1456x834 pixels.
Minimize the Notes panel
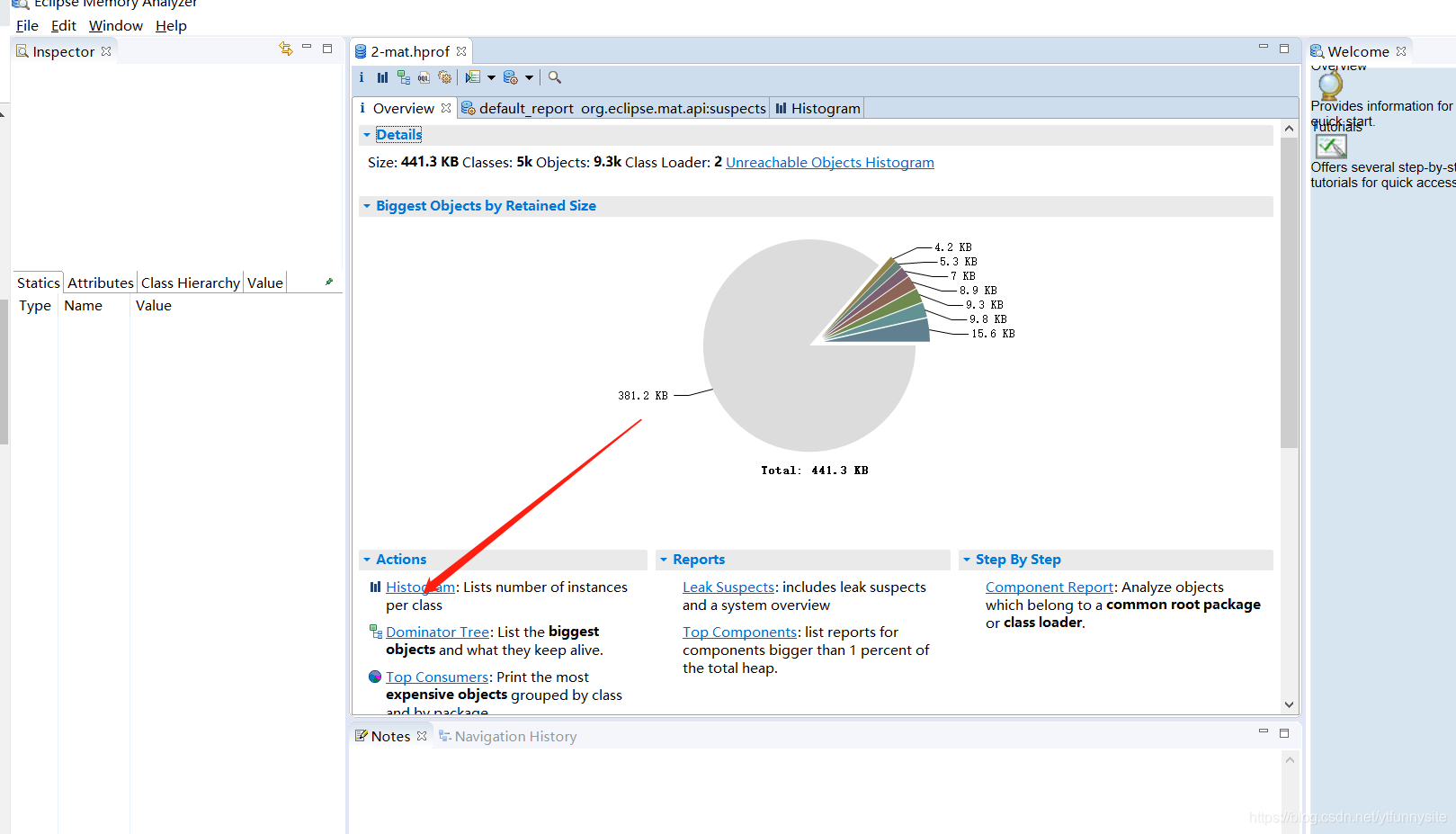tap(1264, 731)
